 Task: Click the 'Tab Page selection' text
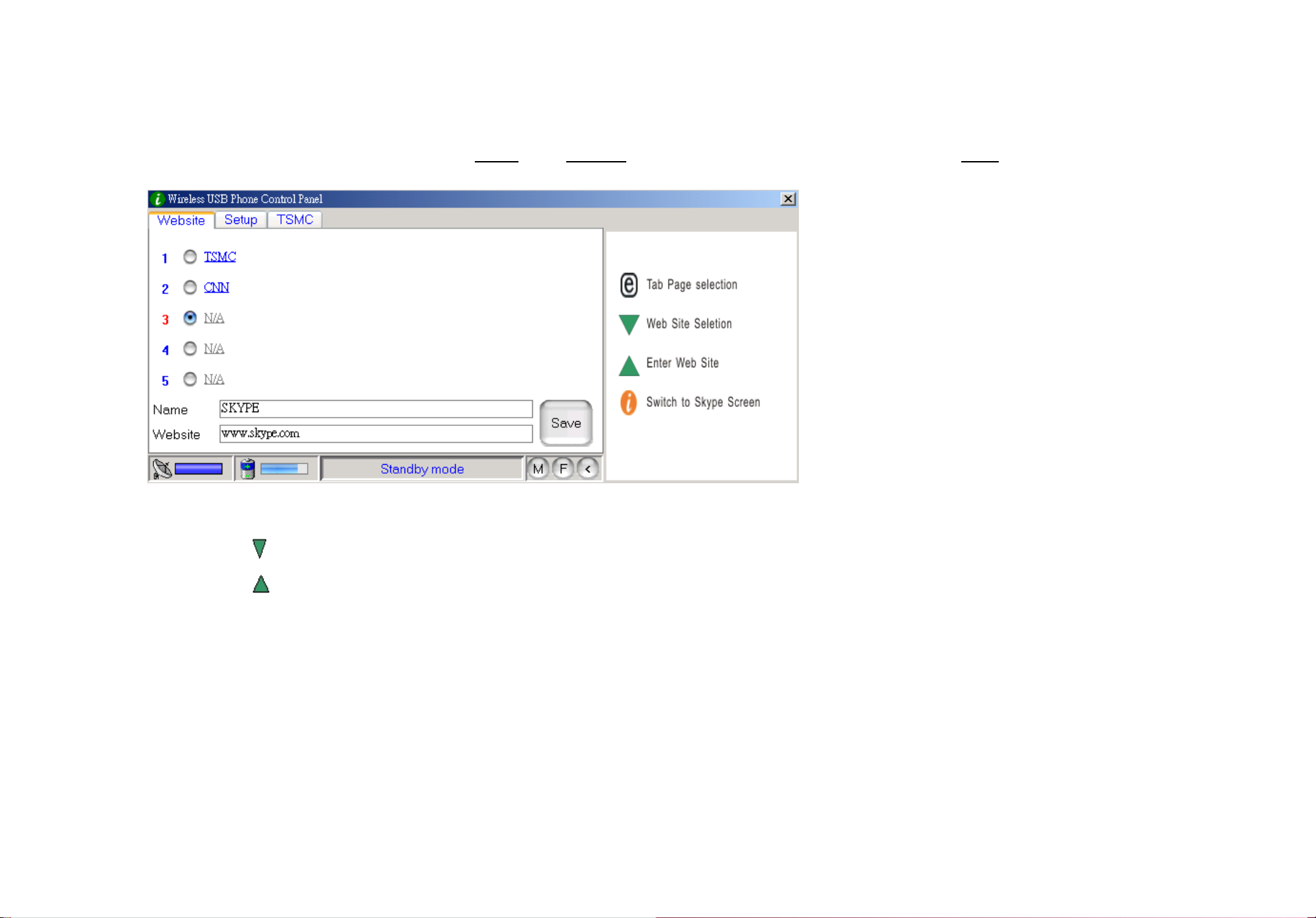pos(692,285)
